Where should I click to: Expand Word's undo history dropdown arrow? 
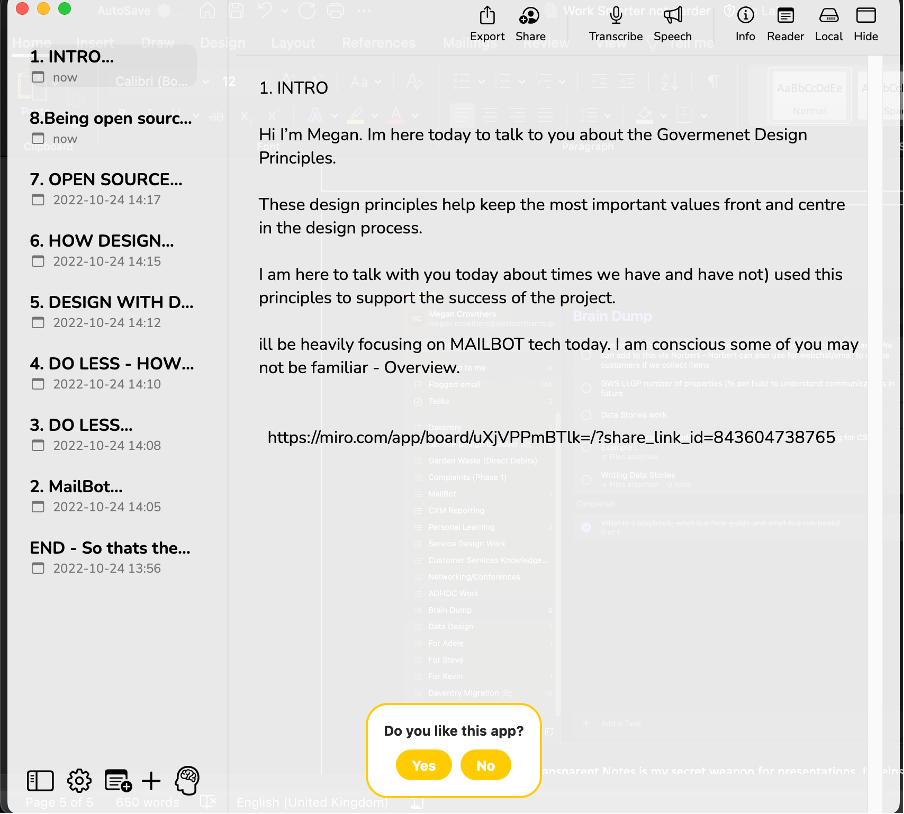click(x=284, y=11)
